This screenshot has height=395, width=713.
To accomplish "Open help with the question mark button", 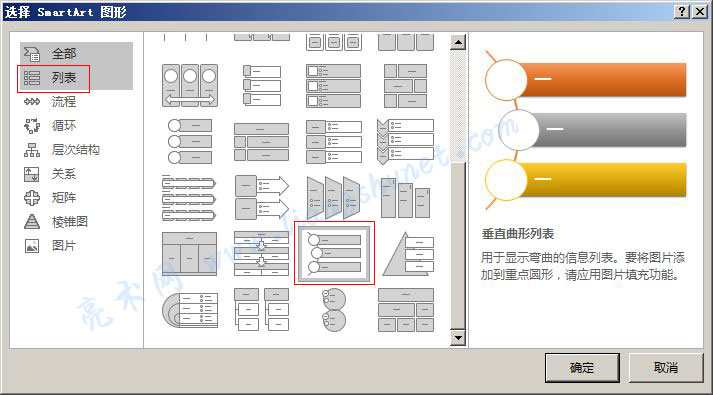I will click(x=682, y=12).
